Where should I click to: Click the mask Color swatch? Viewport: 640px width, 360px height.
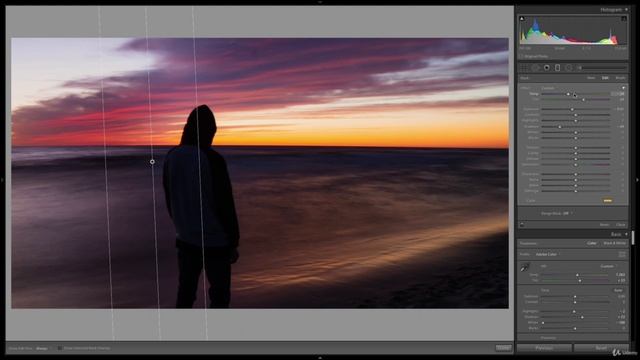[607, 200]
